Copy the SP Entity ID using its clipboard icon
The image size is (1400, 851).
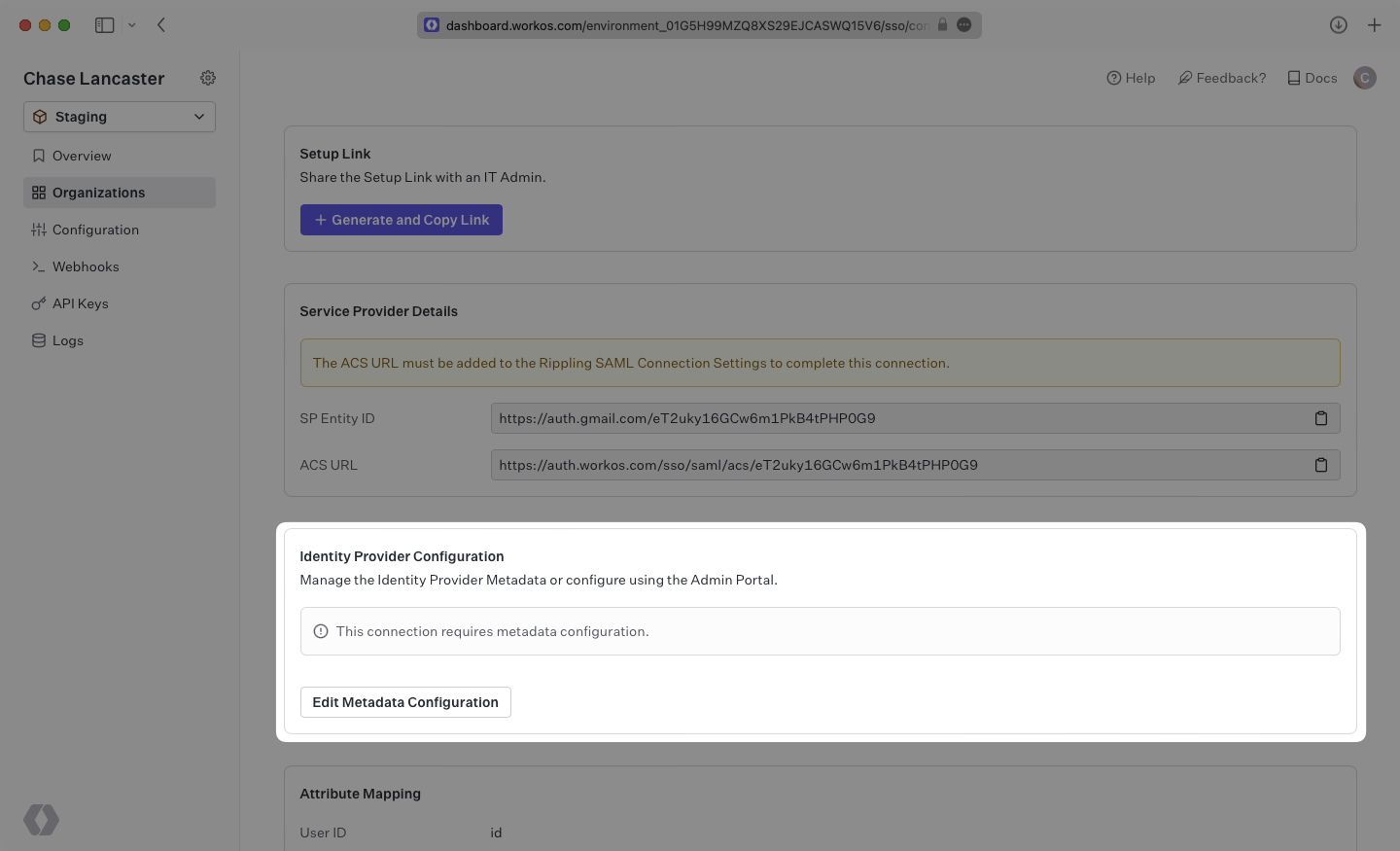(1321, 417)
